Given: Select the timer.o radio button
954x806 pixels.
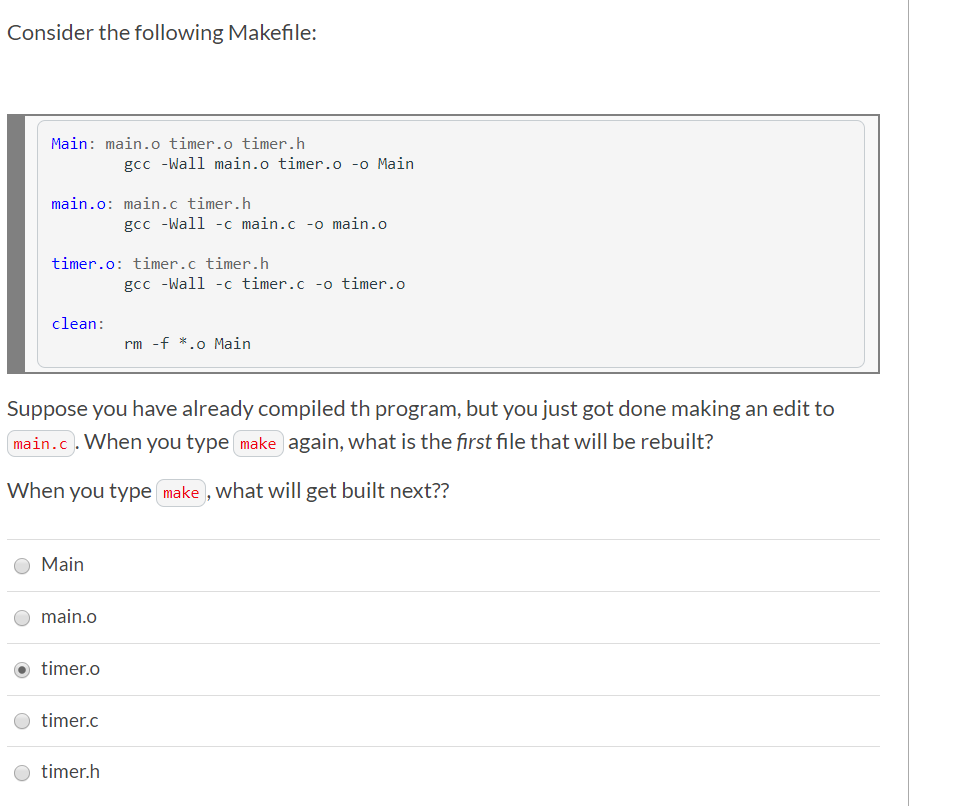Looking at the screenshot, I should coord(21,669).
